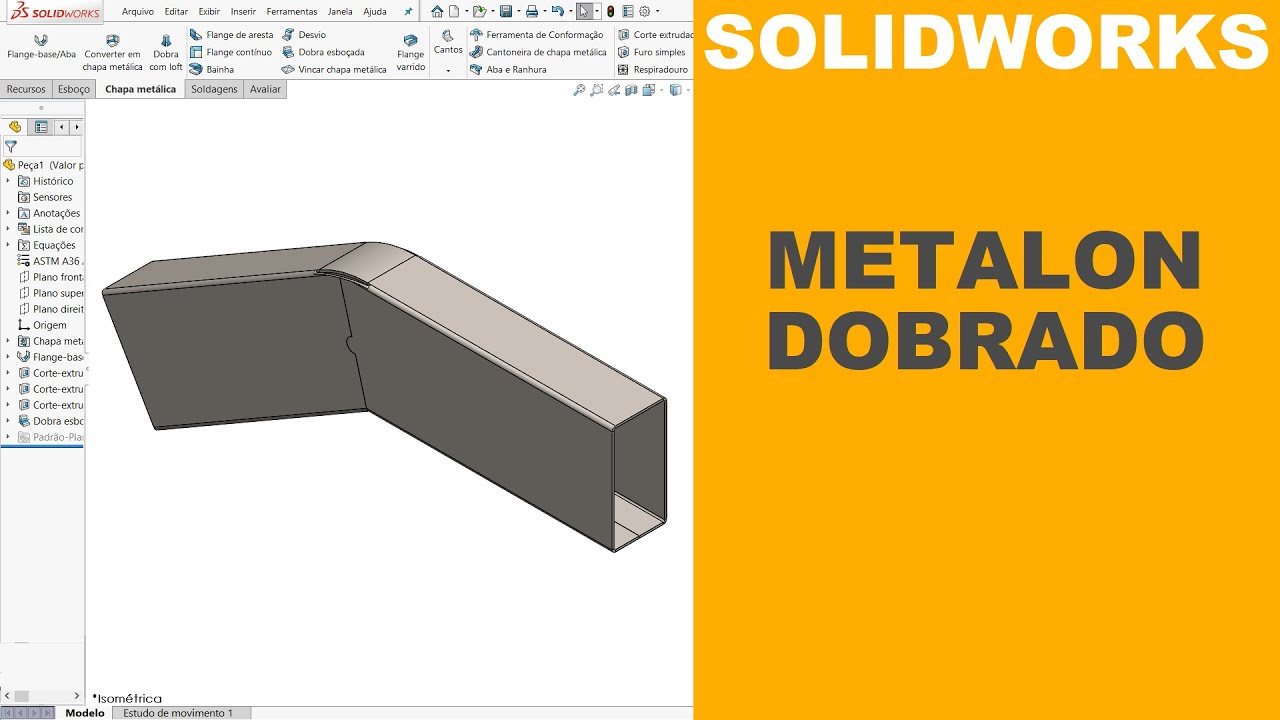
Task: Click the Rebuild traffic light icon
Action: [611, 12]
